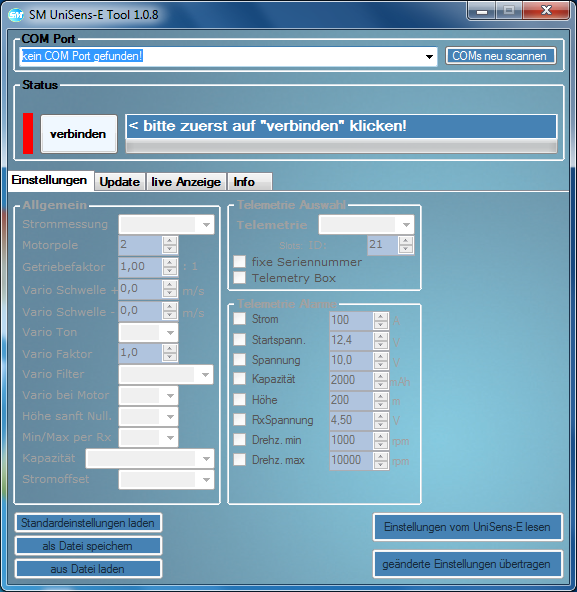Click COMs neu scannen button
The image size is (577, 592).
500,56
